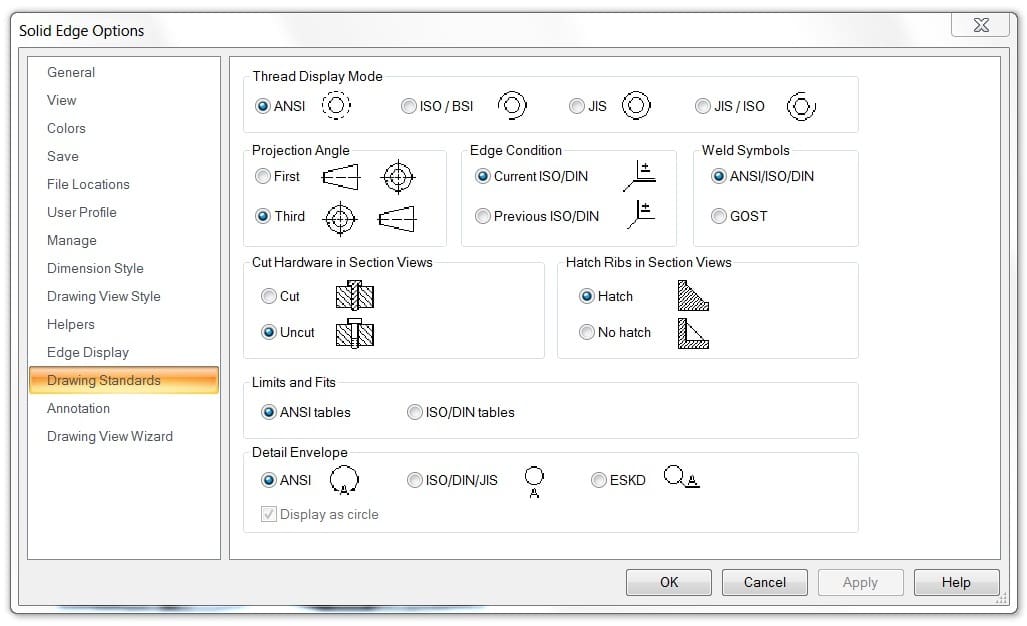Click the No hatch rib triangle icon
The image size is (1027, 626).
pos(692,332)
